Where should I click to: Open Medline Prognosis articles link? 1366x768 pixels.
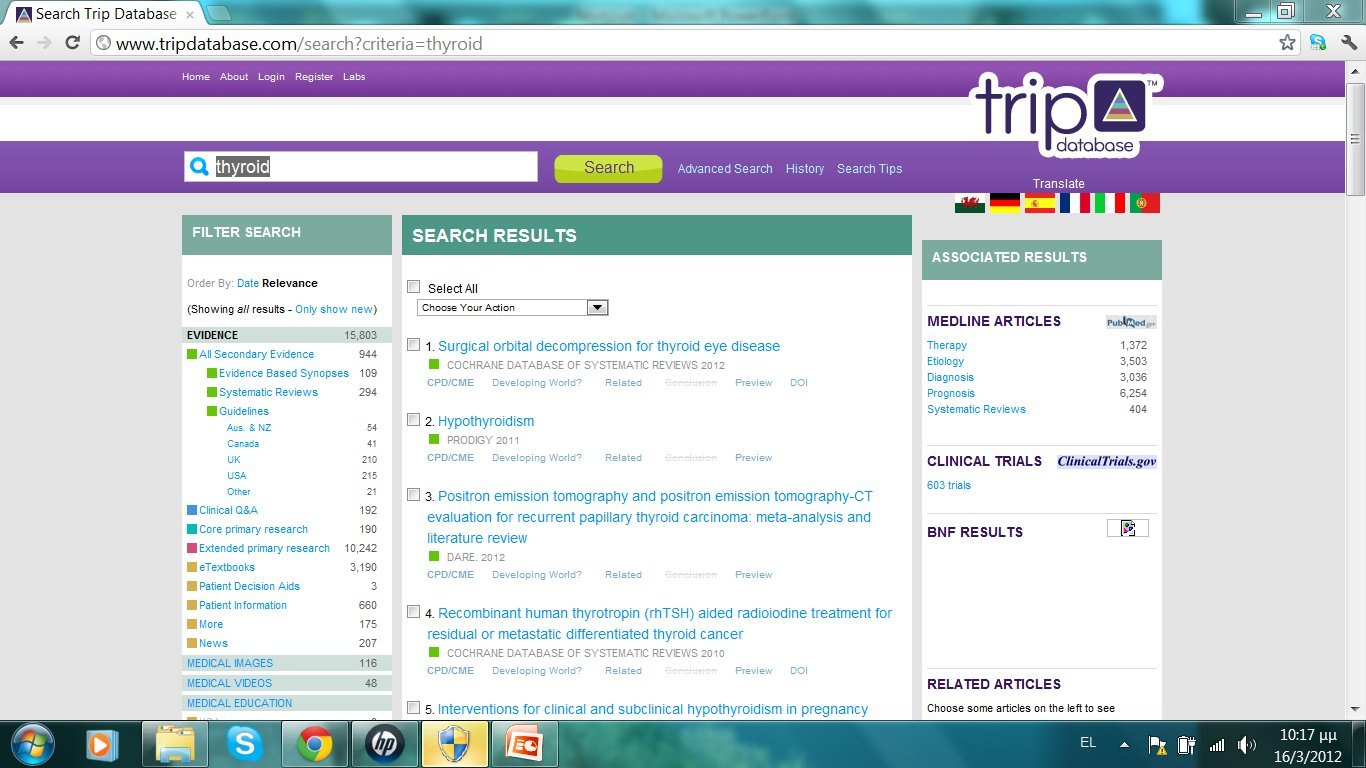pyautogui.click(x=951, y=393)
